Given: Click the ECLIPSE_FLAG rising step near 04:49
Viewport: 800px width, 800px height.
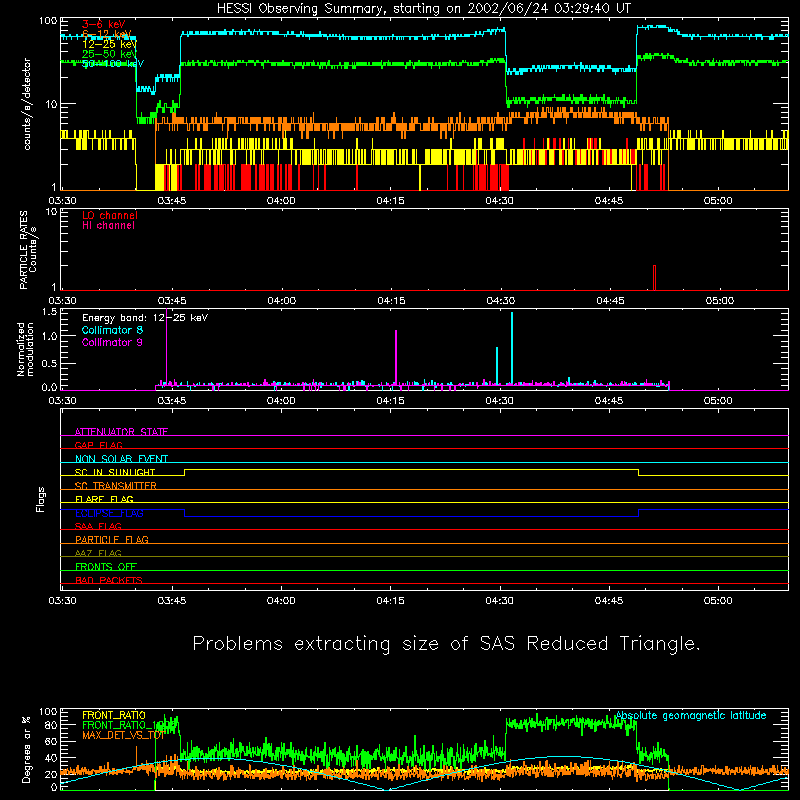Looking at the screenshot, I should (x=638, y=513).
